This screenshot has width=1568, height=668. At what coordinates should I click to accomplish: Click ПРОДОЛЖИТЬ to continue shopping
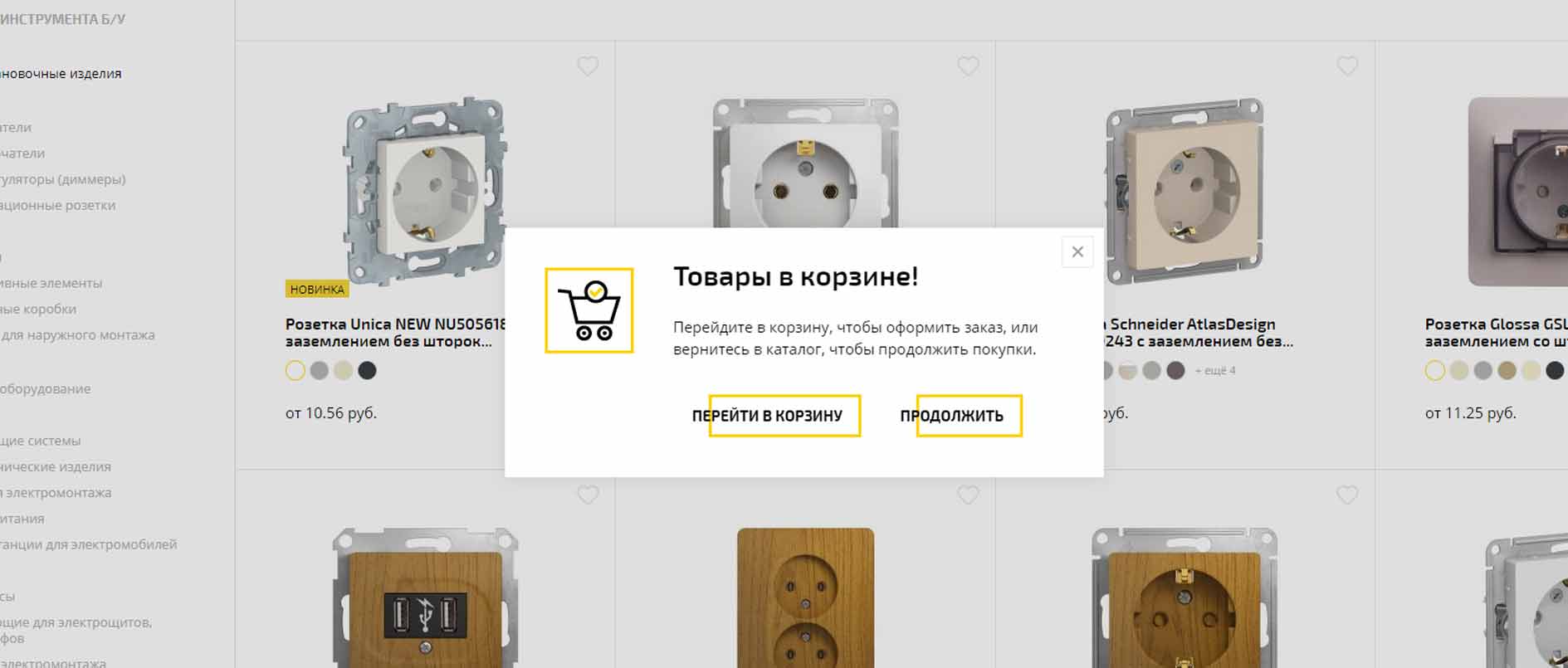[x=952, y=416]
